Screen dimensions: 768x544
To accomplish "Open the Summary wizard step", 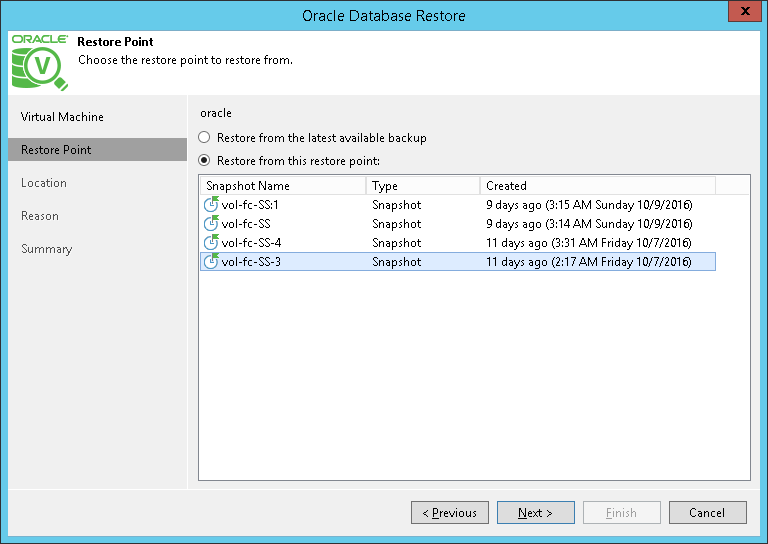I will click(x=46, y=249).
